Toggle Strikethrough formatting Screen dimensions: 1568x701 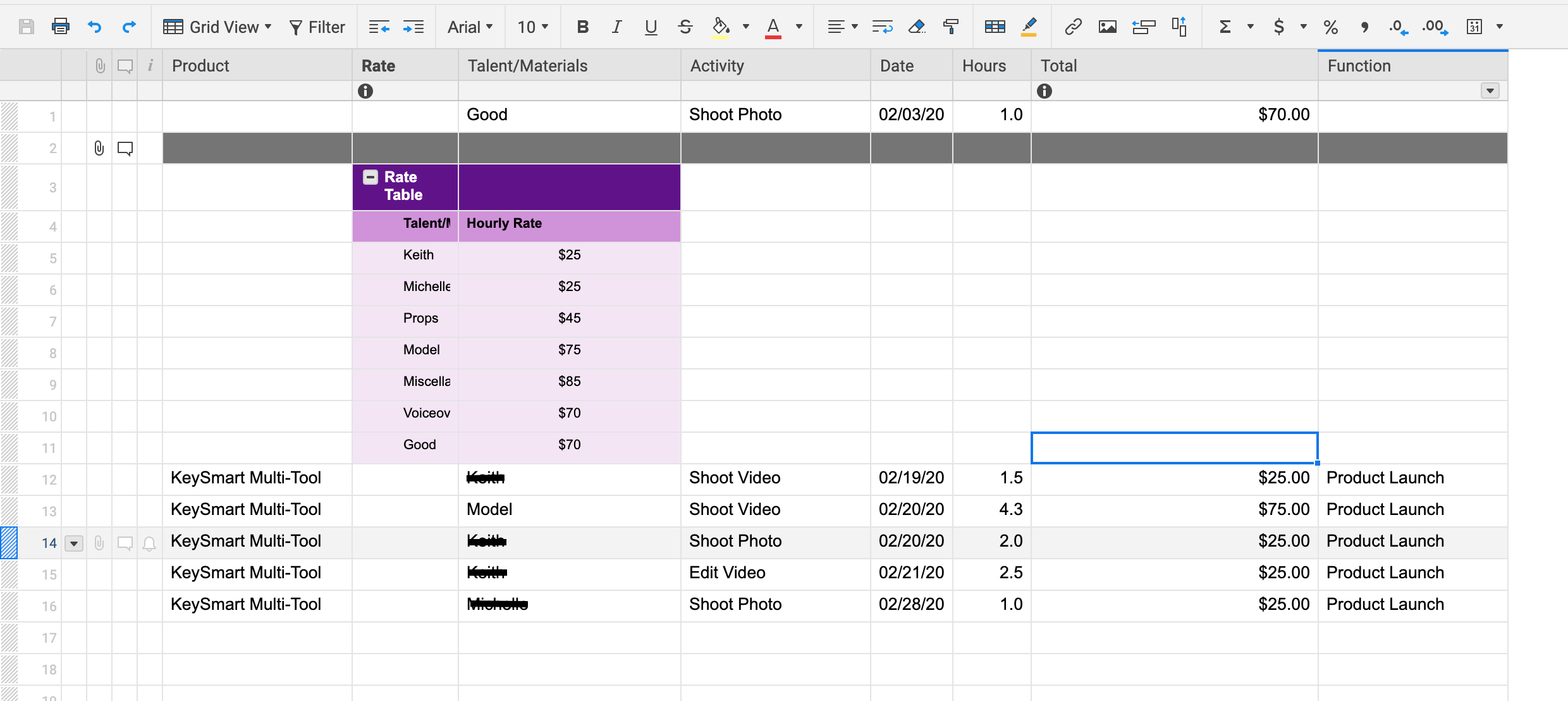(685, 27)
